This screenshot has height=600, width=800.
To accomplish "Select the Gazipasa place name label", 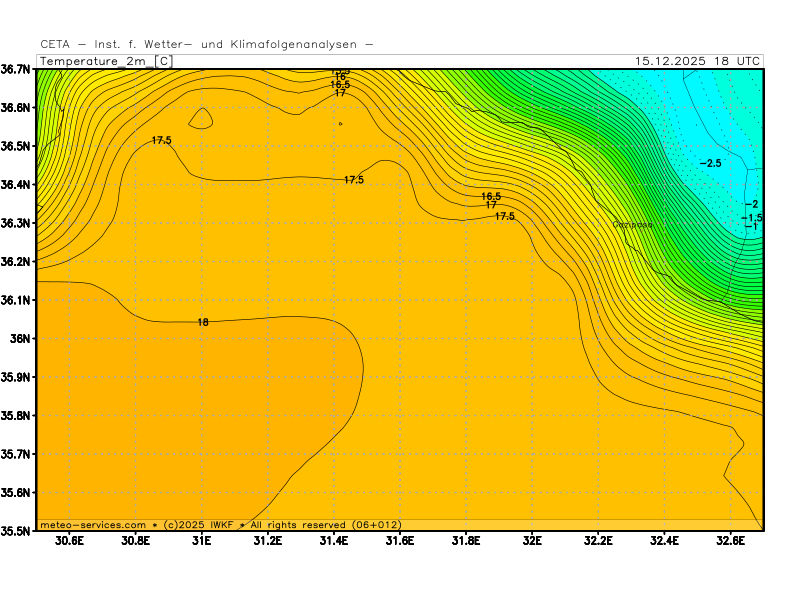I will [x=632, y=225].
